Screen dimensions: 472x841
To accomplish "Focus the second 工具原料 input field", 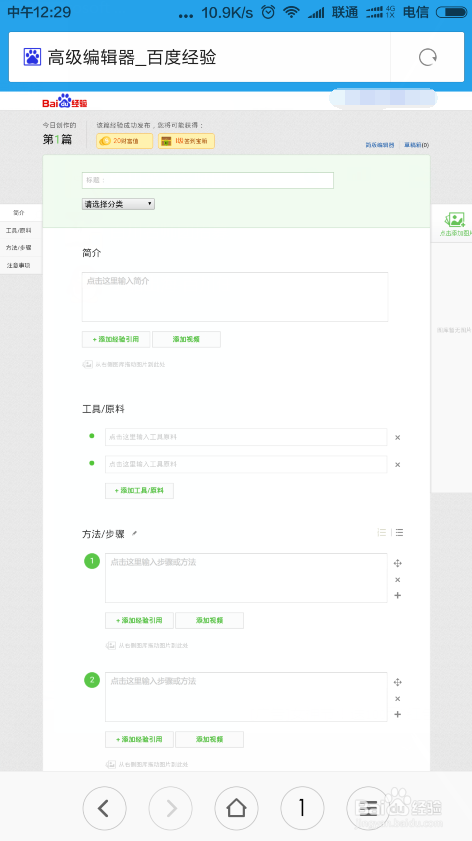I will (x=246, y=464).
